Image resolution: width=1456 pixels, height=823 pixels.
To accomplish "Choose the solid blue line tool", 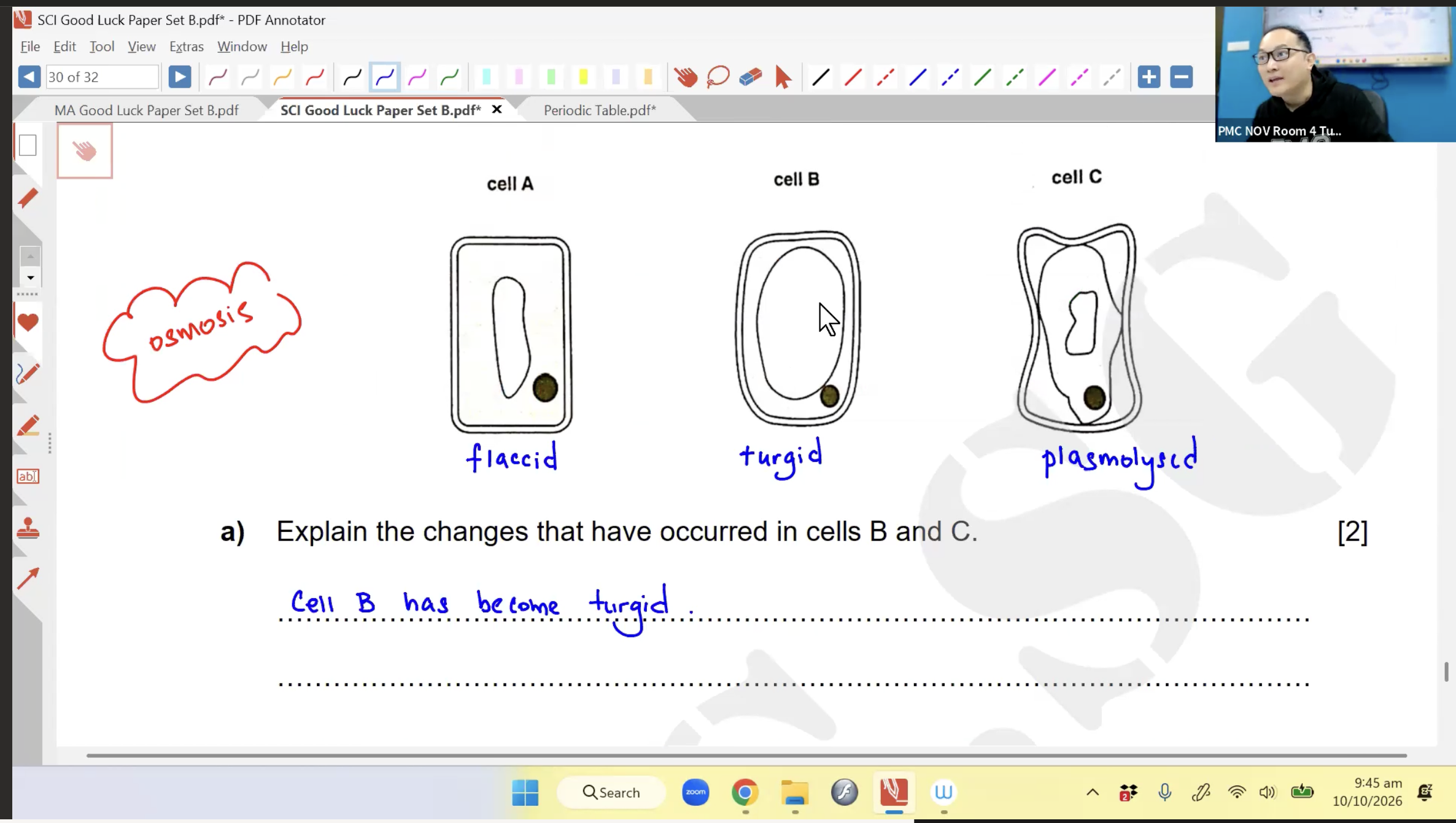I will point(918,77).
